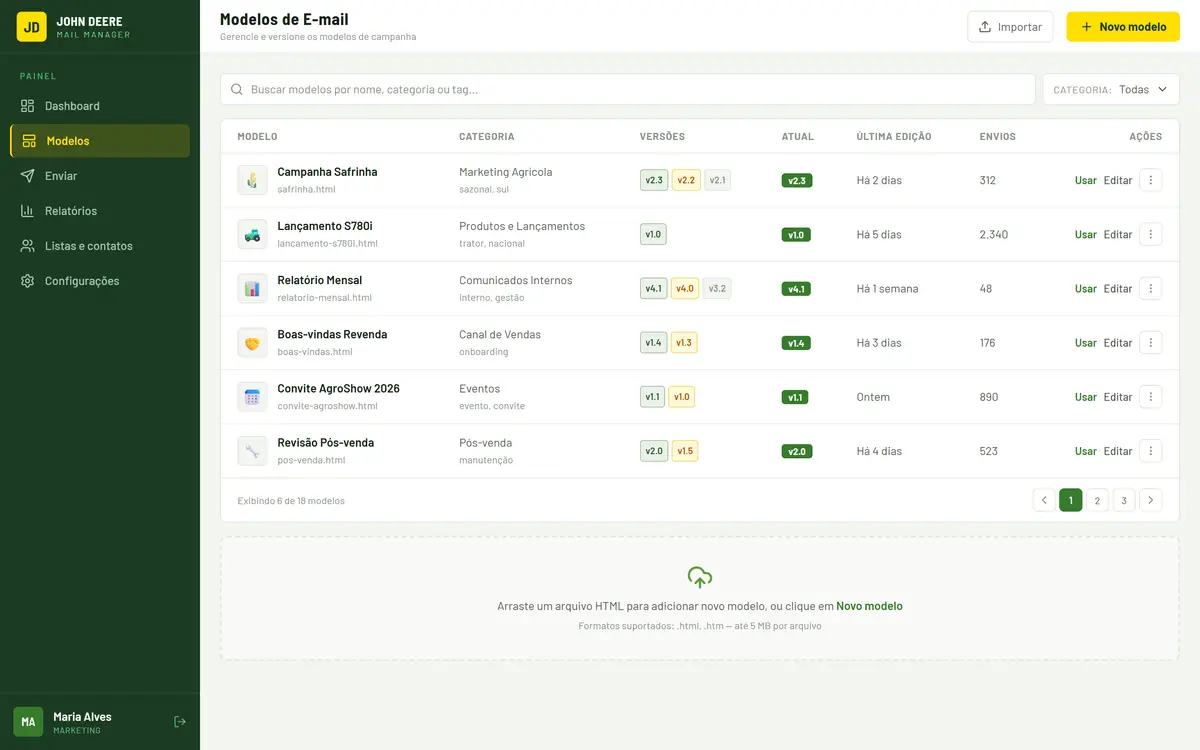
Task: Click the MA user avatar
Action: (28, 722)
